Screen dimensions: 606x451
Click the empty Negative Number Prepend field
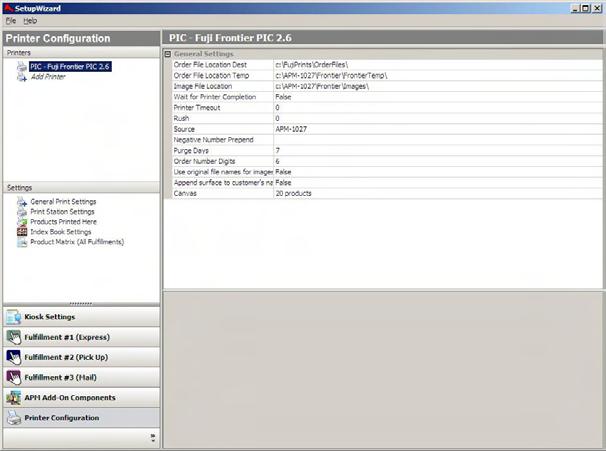(438, 140)
